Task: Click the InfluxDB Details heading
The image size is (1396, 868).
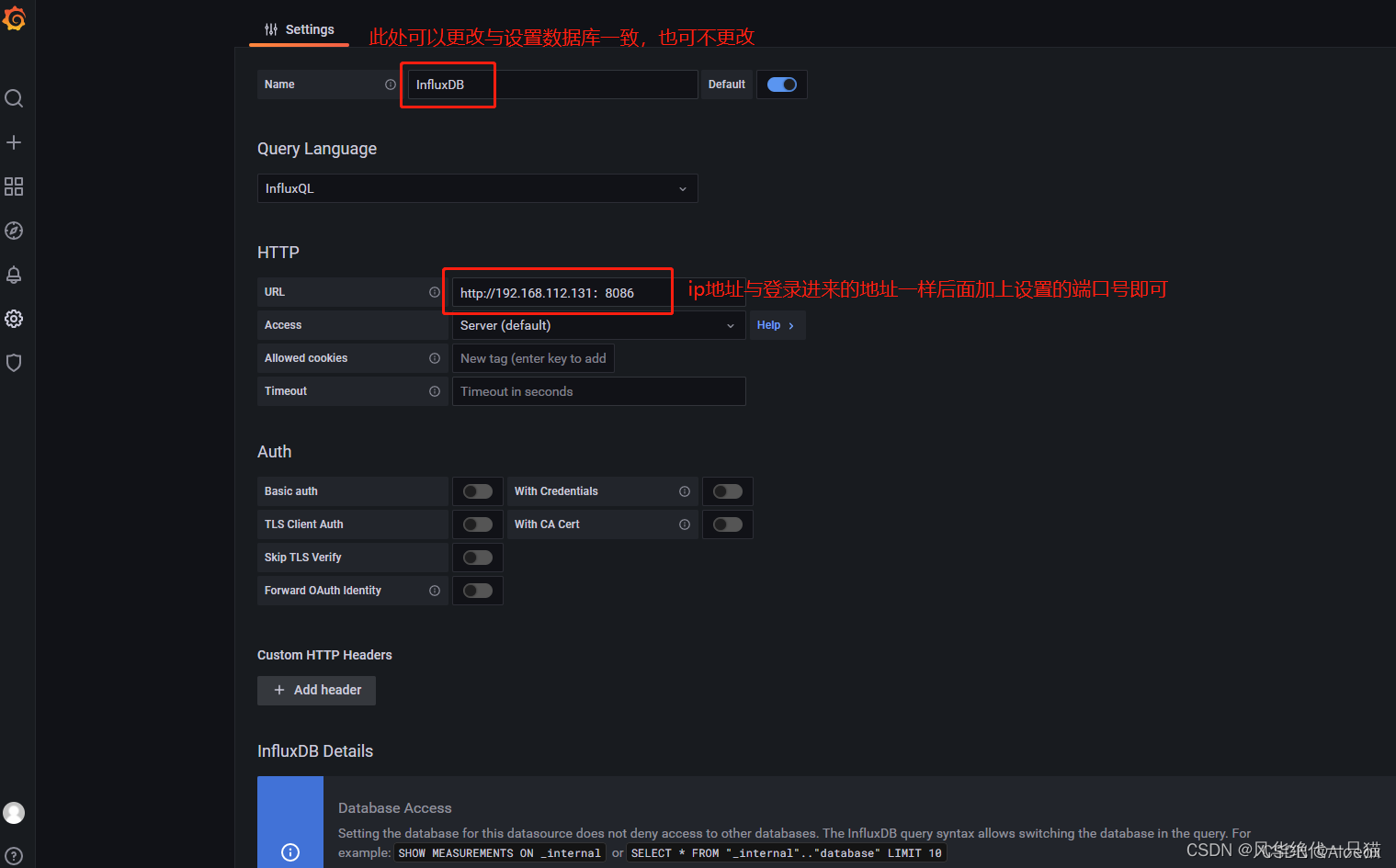Action: pyautogui.click(x=315, y=751)
